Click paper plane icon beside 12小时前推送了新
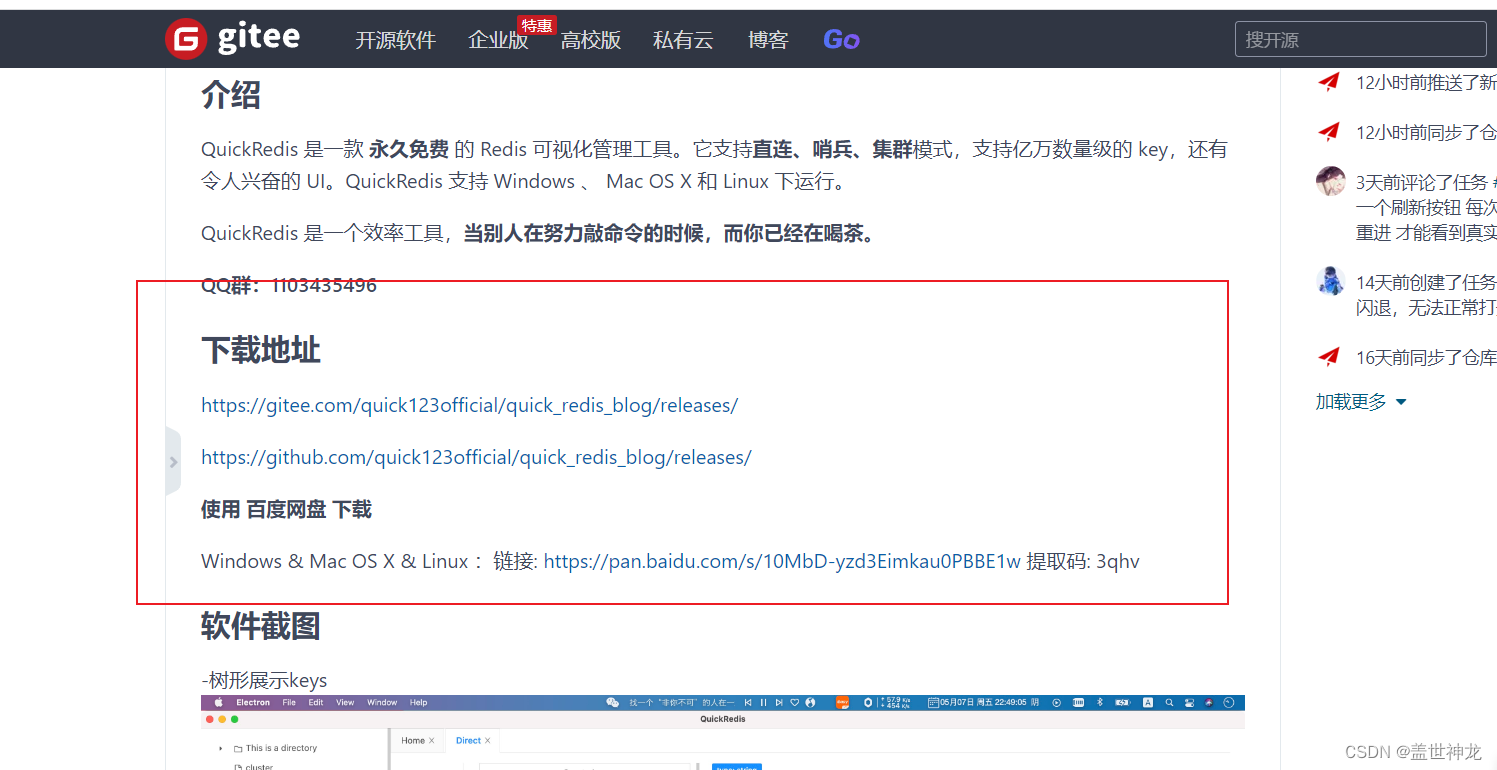The image size is (1497, 770). [1328, 82]
